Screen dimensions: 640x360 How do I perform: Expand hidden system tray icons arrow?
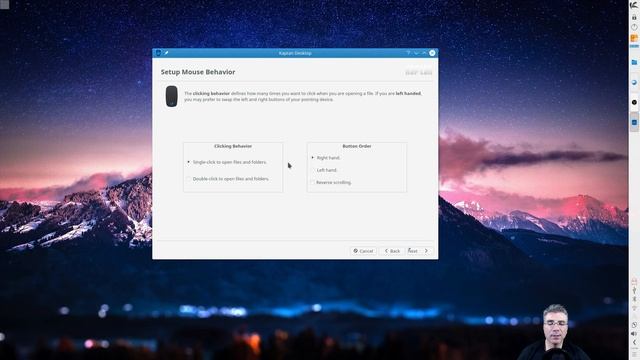tap(634, 342)
